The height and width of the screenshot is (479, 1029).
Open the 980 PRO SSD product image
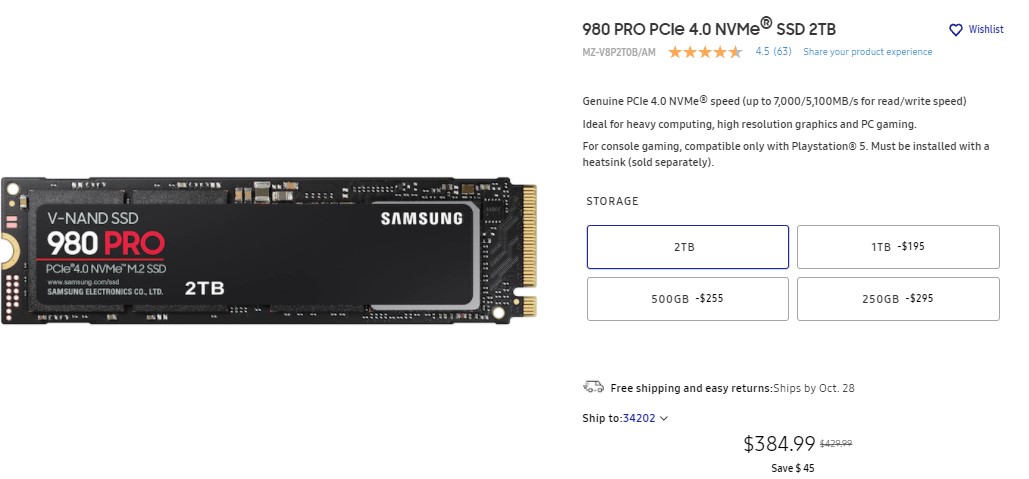coord(269,249)
